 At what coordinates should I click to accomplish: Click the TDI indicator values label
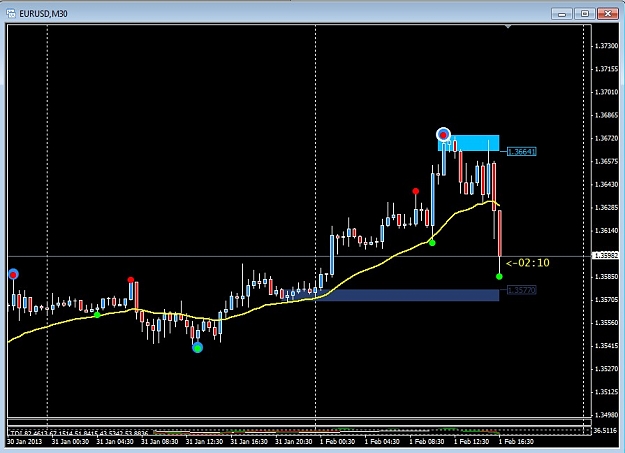coord(80,433)
